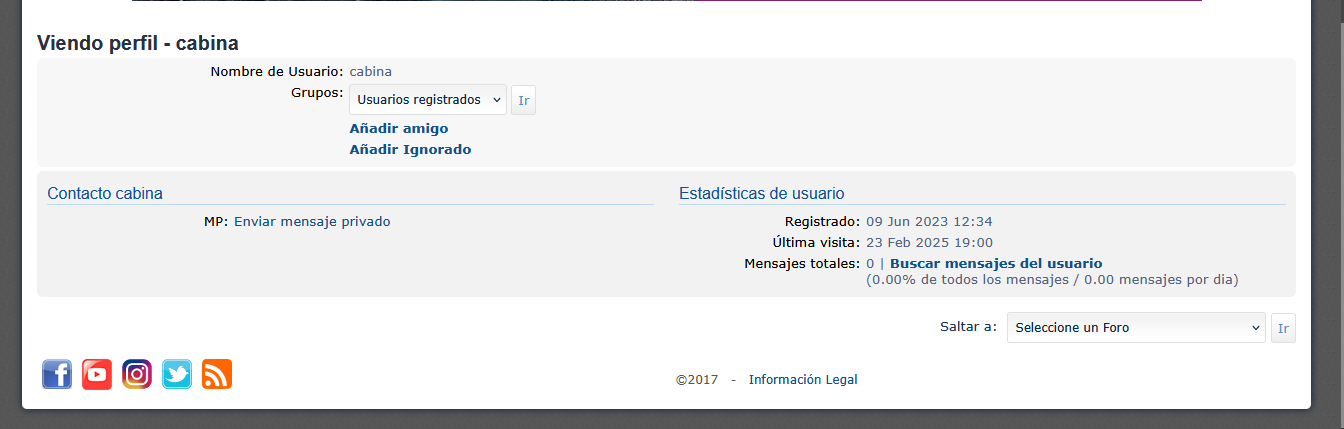Select the Contacto cabina section heading
The width and height of the screenshot is (1344, 429).
(x=105, y=193)
